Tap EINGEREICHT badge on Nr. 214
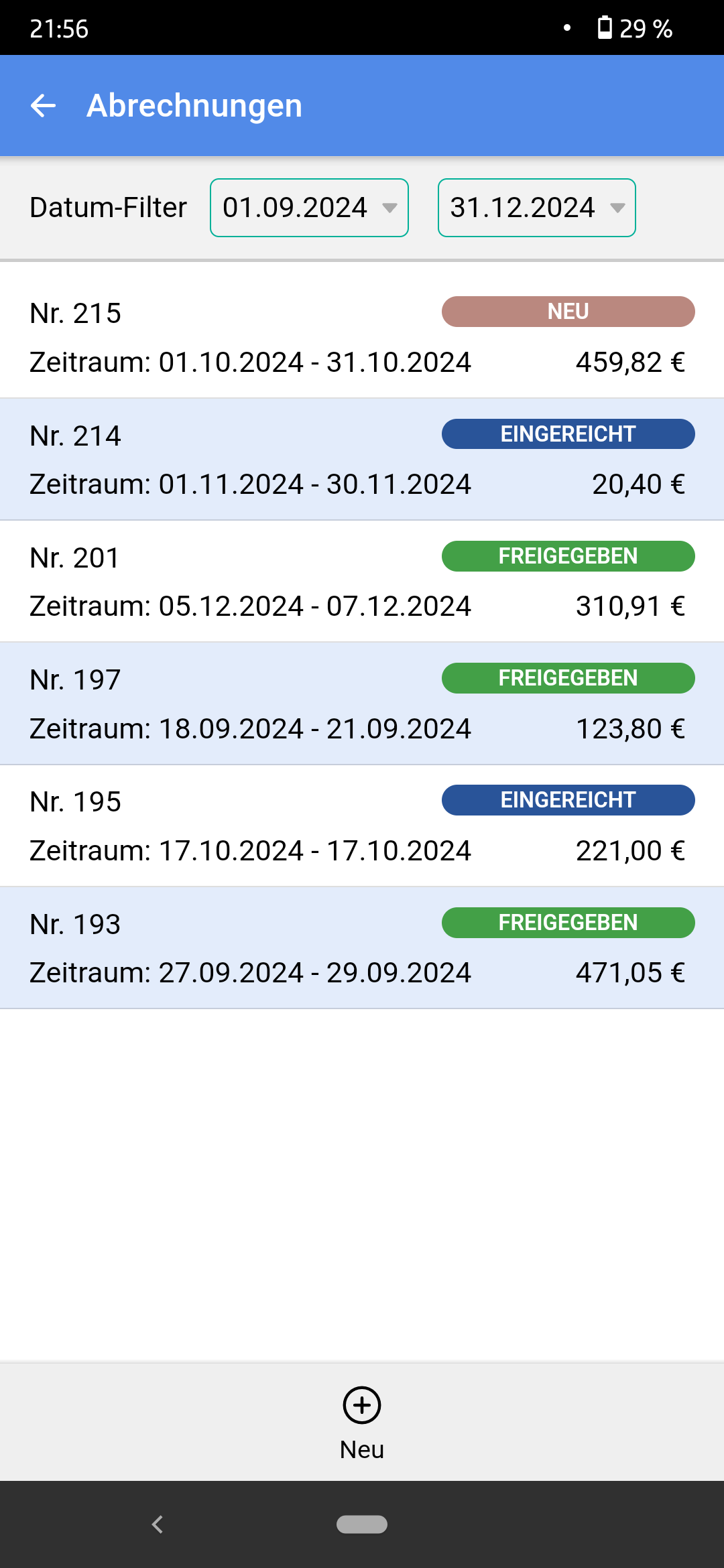 (x=568, y=434)
